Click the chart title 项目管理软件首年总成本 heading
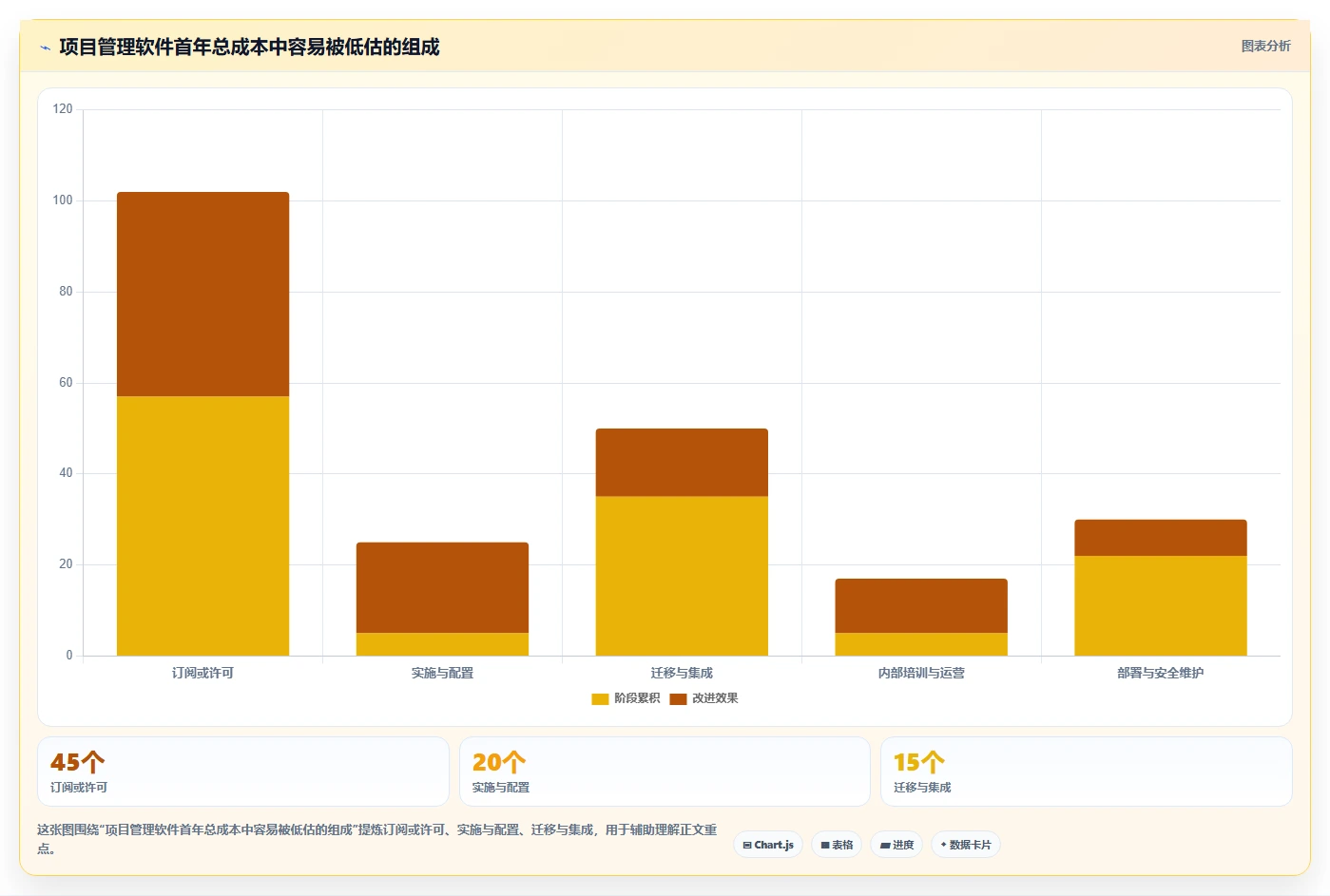This screenshot has width=1330, height=896. (249, 47)
